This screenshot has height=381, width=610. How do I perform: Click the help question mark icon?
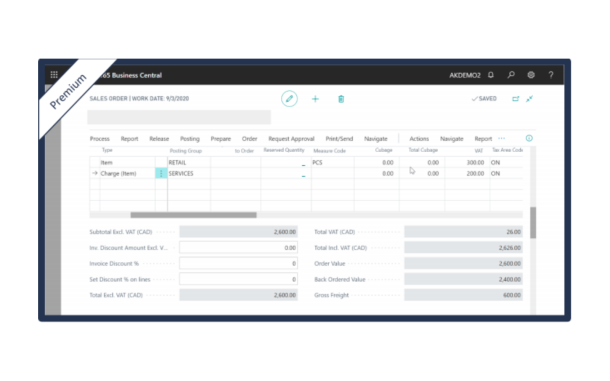[551, 75]
